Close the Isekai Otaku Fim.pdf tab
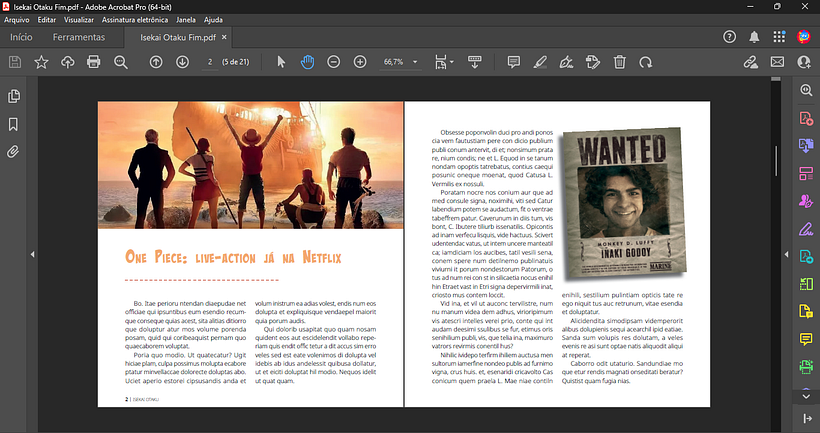This screenshot has height=433, width=820. click(x=224, y=37)
